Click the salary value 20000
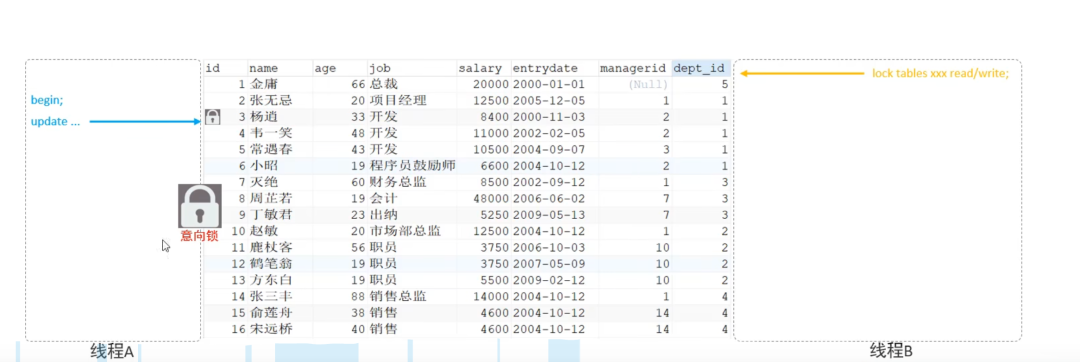Image resolution: width=1080 pixels, height=362 pixels. [x=490, y=85]
